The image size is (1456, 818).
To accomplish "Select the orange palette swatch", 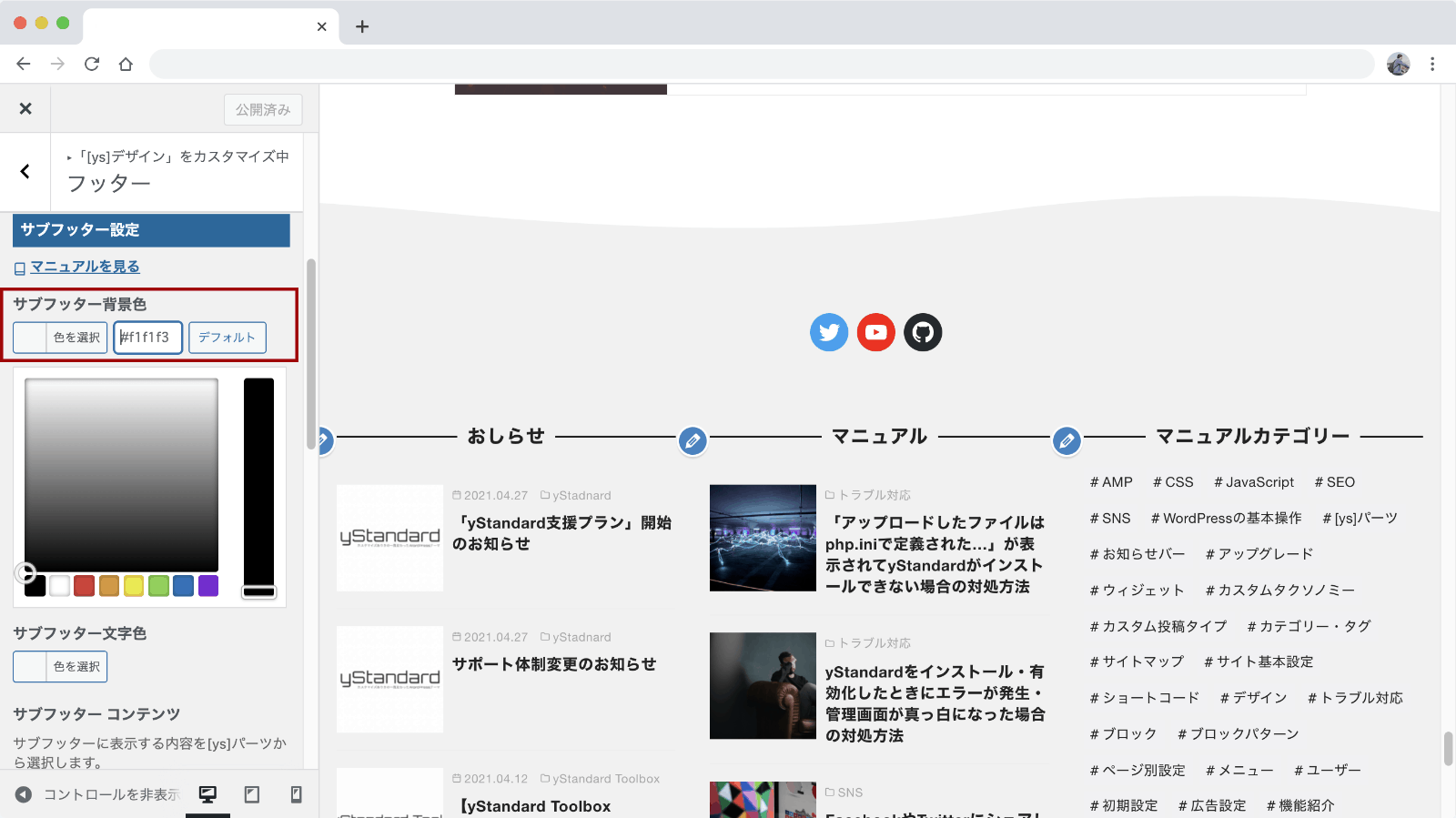I will coord(109,586).
